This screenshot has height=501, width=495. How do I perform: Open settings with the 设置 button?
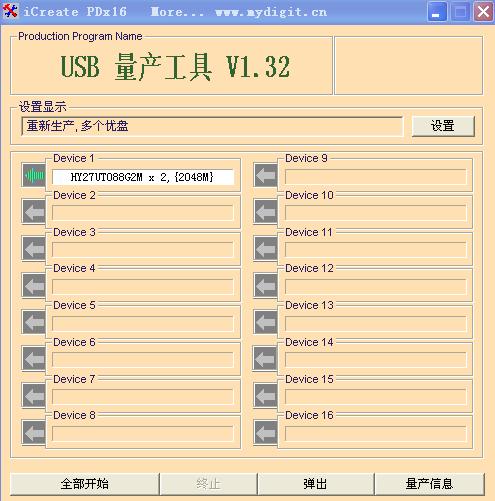443,126
